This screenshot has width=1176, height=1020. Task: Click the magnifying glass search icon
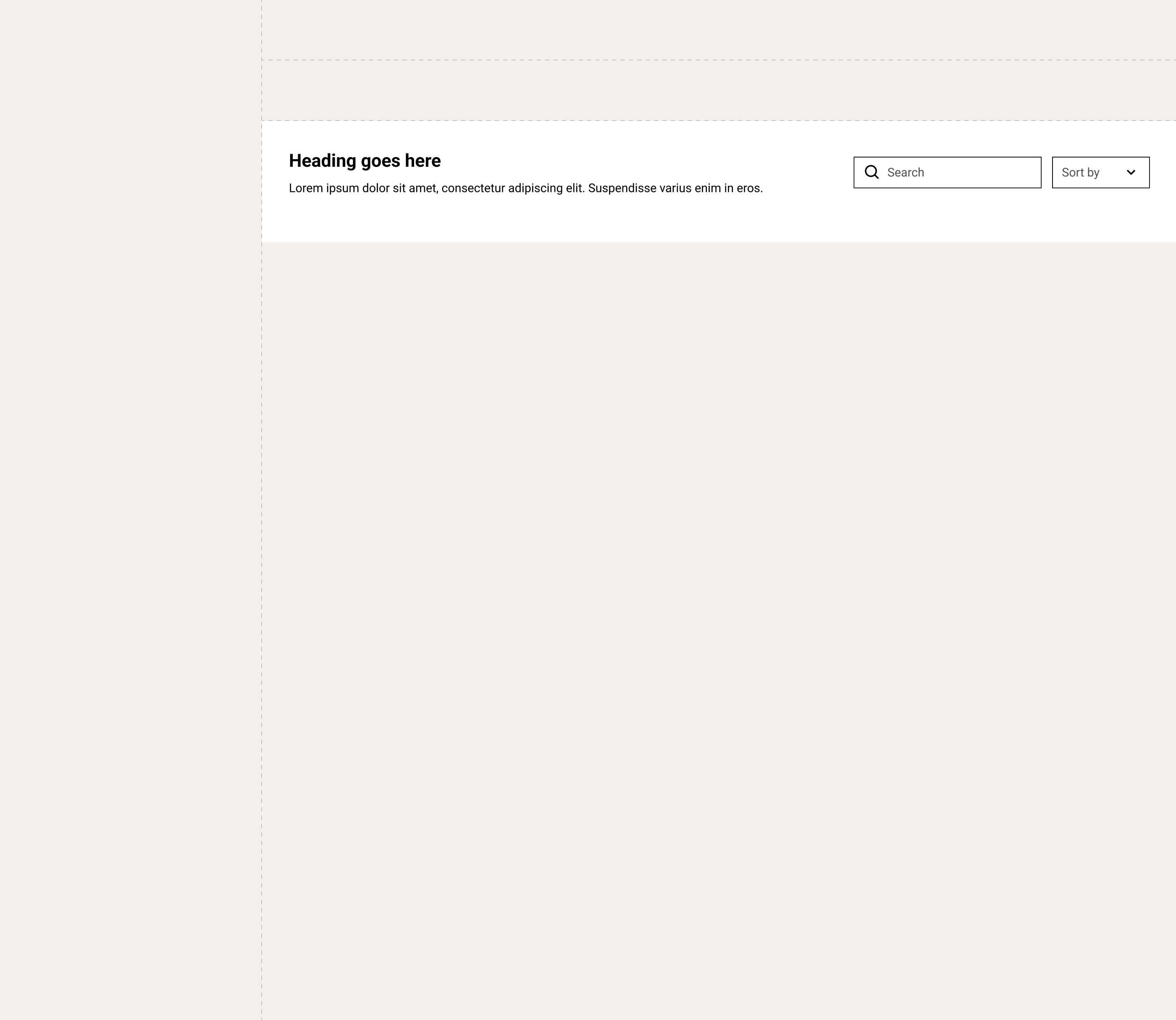(x=871, y=172)
